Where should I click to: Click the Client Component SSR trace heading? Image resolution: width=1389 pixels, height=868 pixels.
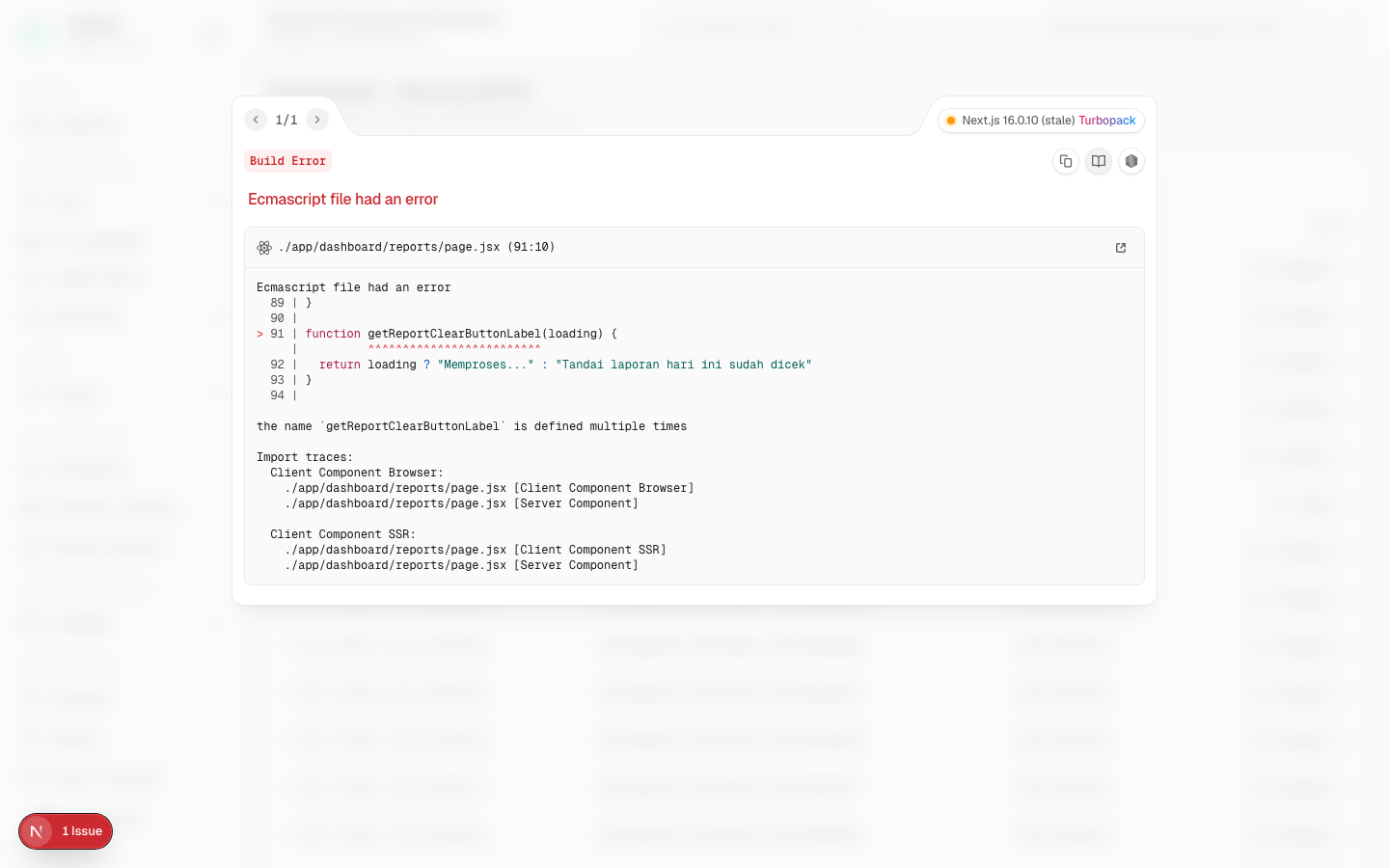(x=342, y=534)
